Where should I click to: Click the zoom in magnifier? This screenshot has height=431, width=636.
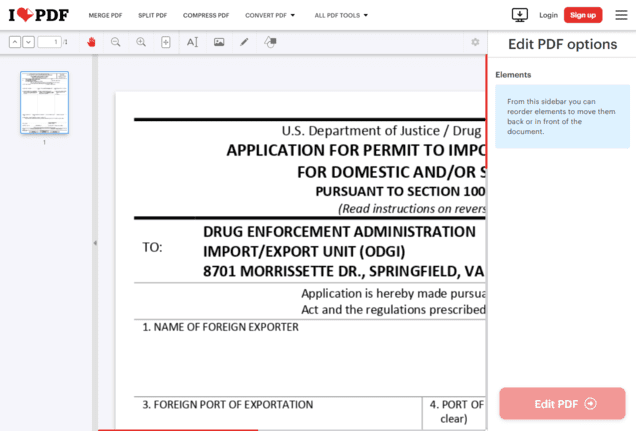tap(141, 42)
